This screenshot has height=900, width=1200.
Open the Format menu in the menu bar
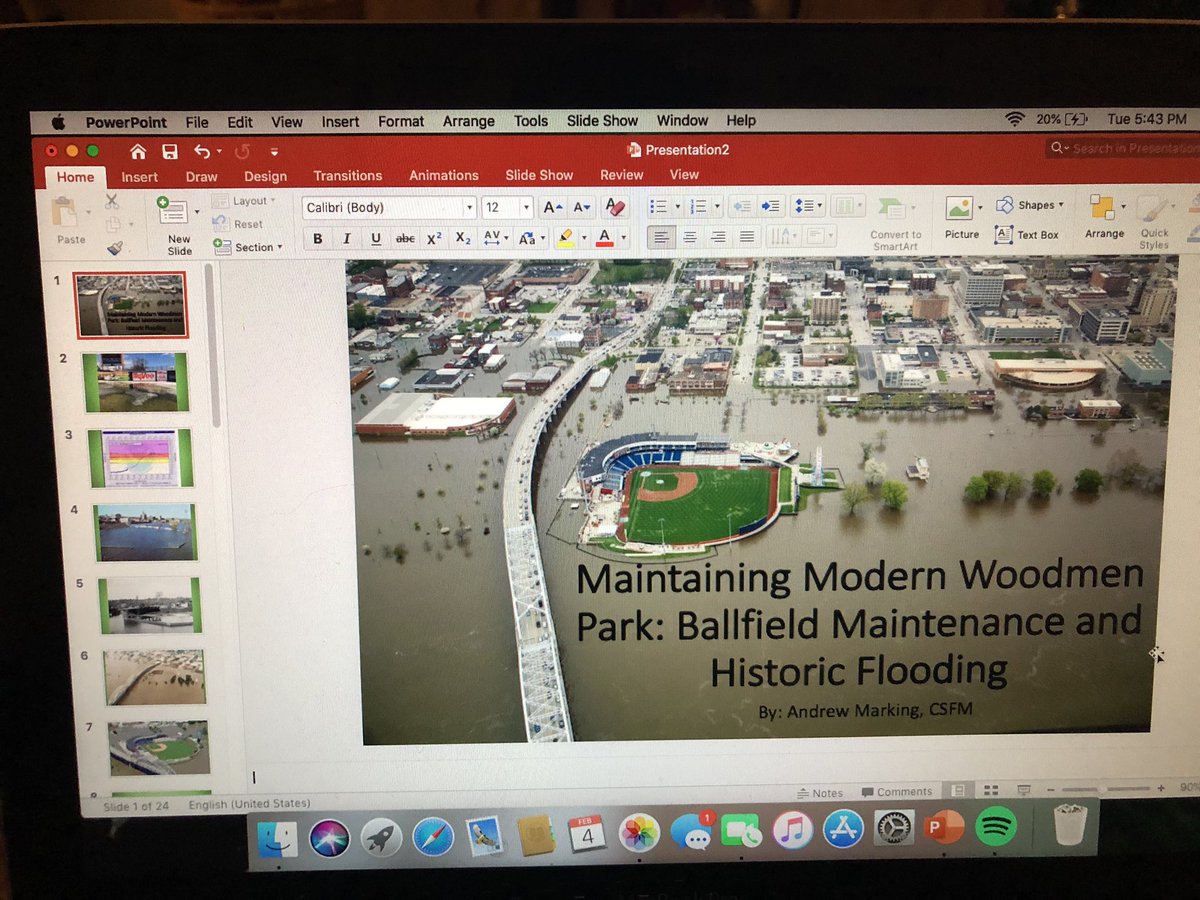[x=401, y=121]
